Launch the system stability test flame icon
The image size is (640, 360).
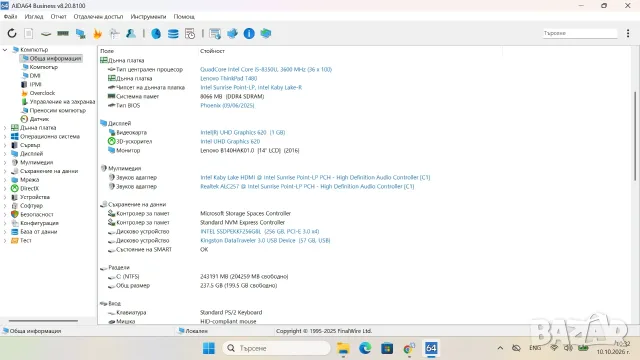coord(97,33)
